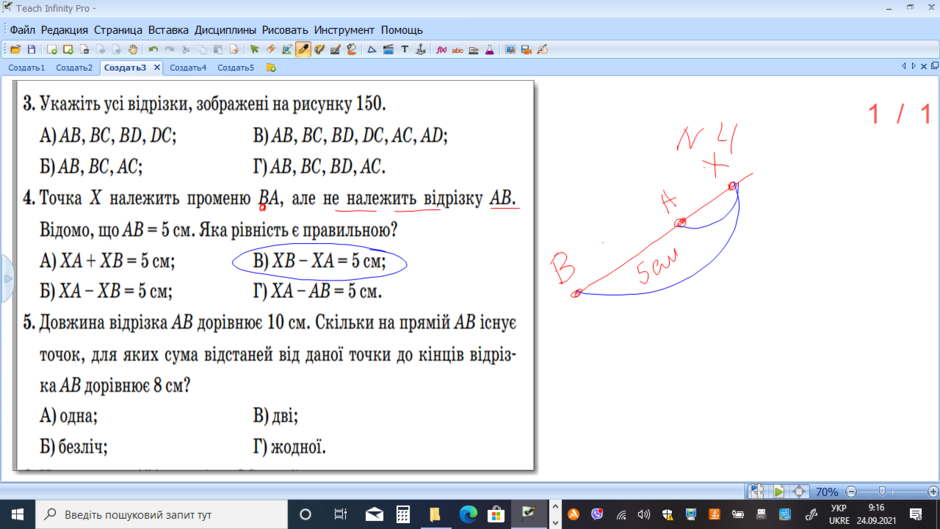This screenshot has width=940, height=529.
Task: Click answer Г) жодної
Action: pyautogui.click(x=290, y=447)
